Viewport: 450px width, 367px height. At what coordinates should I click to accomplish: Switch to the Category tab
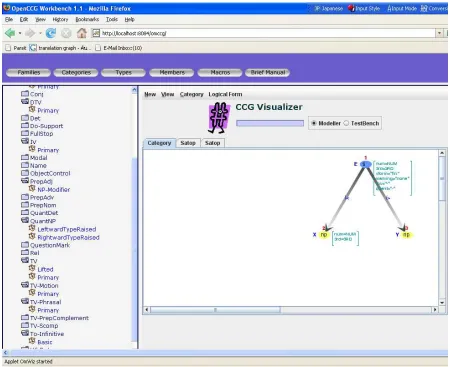159,143
